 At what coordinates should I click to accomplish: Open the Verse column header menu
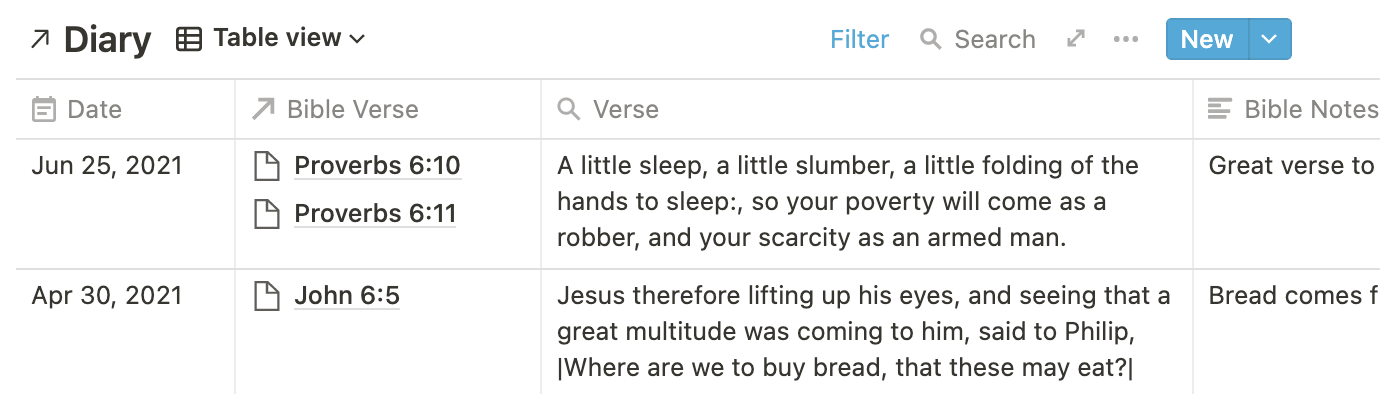(867, 109)
